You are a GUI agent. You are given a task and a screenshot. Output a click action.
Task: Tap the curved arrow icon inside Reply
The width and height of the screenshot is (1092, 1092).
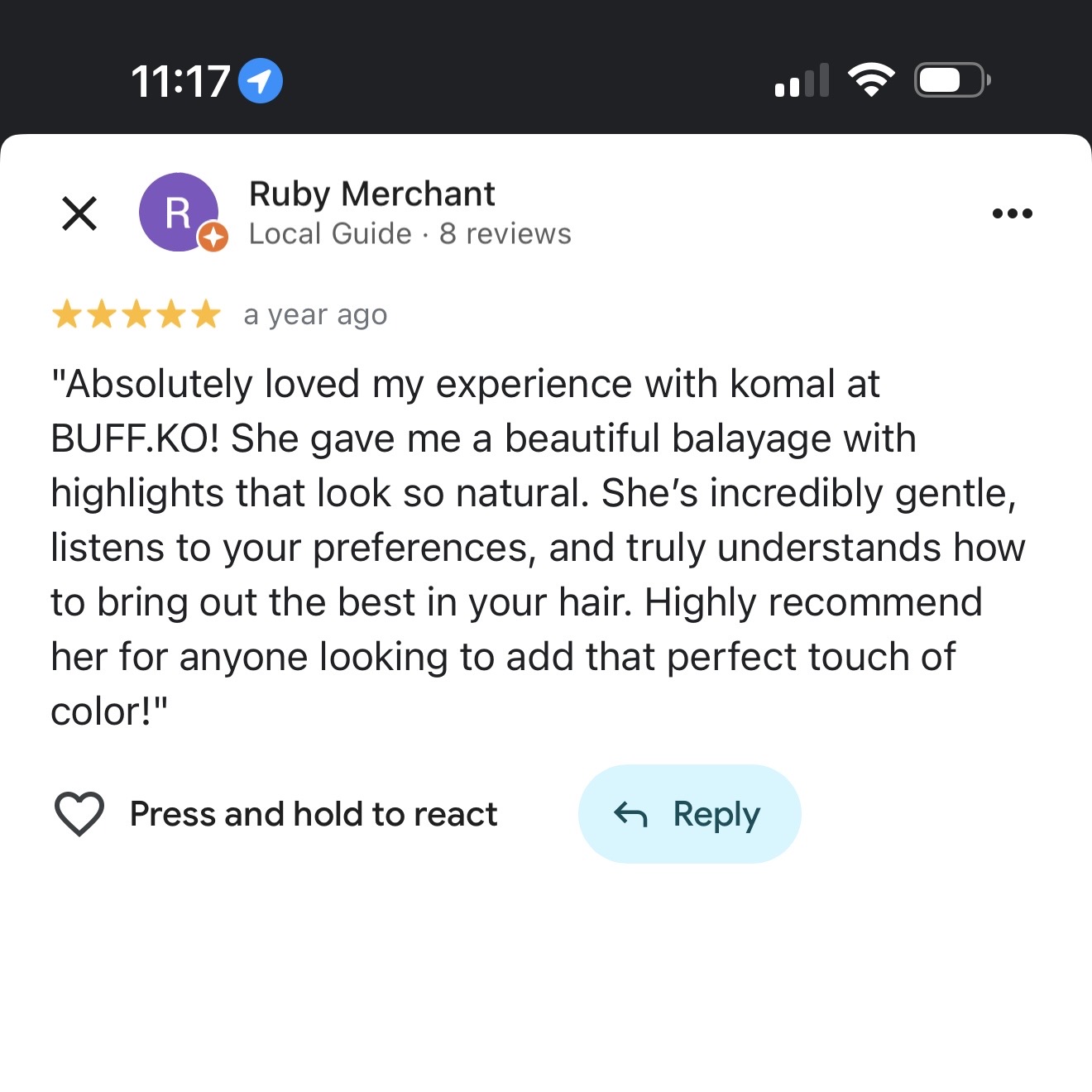[630, 815]
